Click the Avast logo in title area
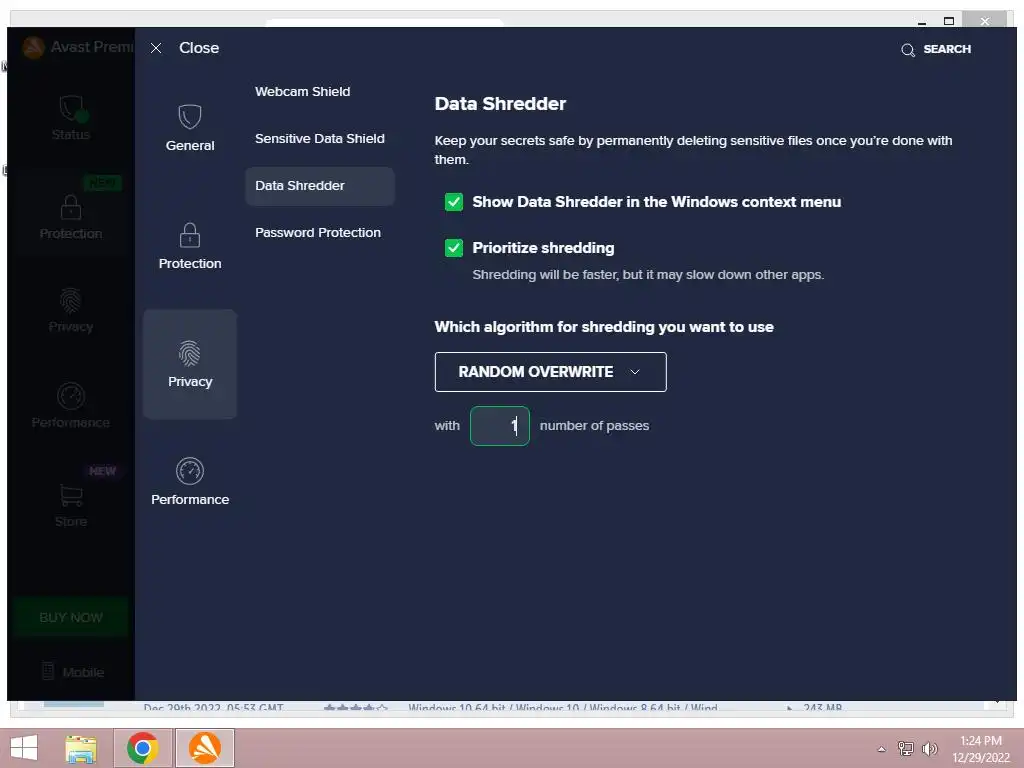This screenshot has width=1024, height=768. 33,47
